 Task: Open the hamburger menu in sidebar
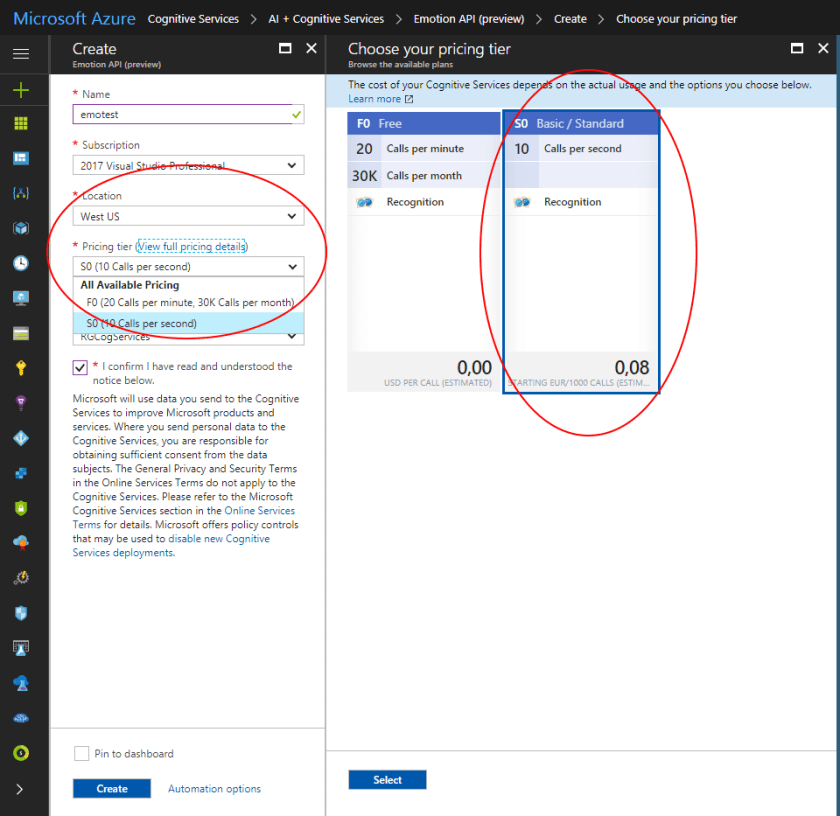[x=21, y=53]
